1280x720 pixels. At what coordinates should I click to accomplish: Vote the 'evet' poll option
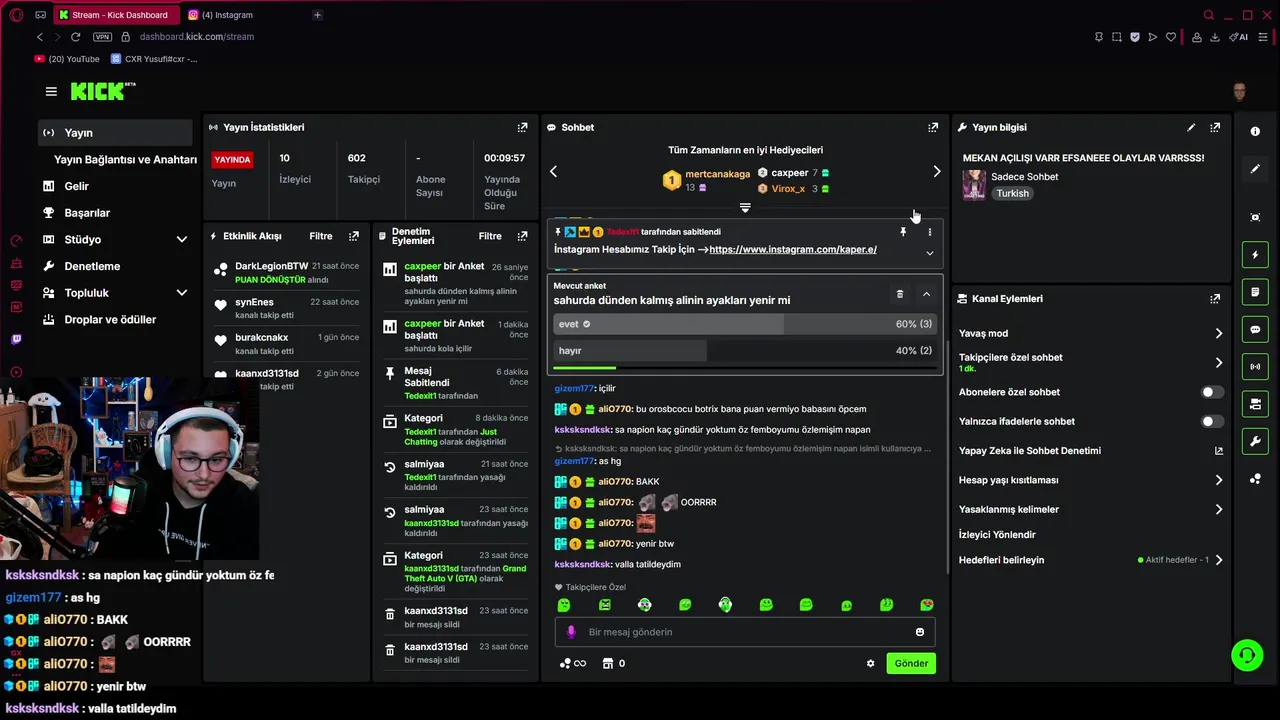(745, 324)
